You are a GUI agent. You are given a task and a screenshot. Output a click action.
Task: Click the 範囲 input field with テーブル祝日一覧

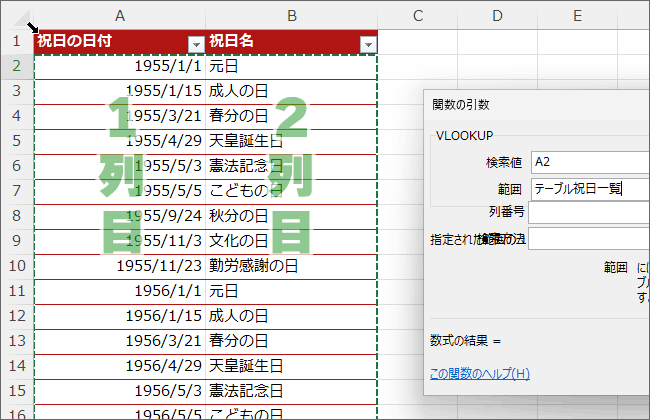(590, 189)
